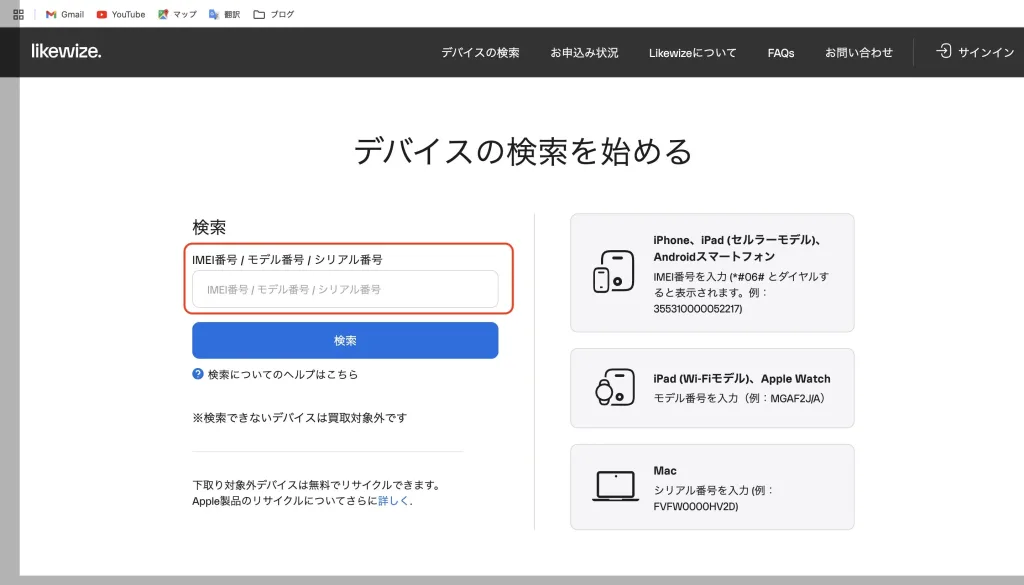Image resolution: width=1024 pixels, height=585 pixels.
Task: Open the YouTube bookmark
Action: [121, 14]
